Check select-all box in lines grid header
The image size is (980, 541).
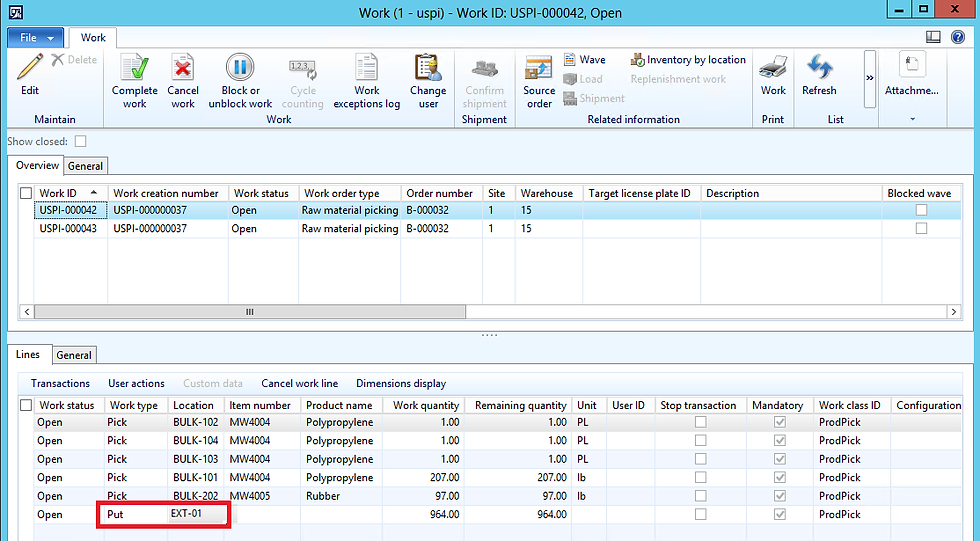(x=26, y=405)
